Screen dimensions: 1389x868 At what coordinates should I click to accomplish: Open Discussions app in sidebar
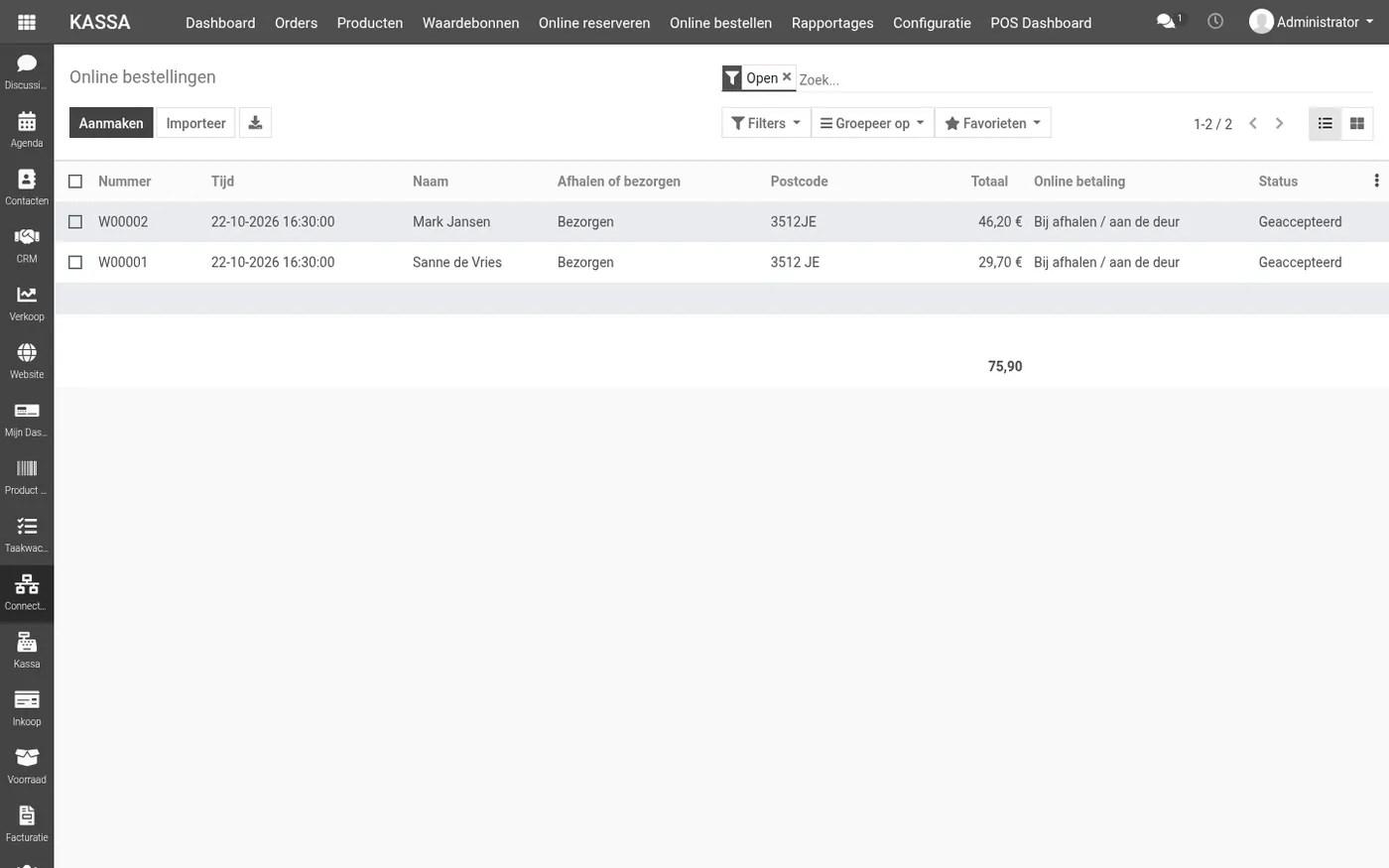coord(27,71)
